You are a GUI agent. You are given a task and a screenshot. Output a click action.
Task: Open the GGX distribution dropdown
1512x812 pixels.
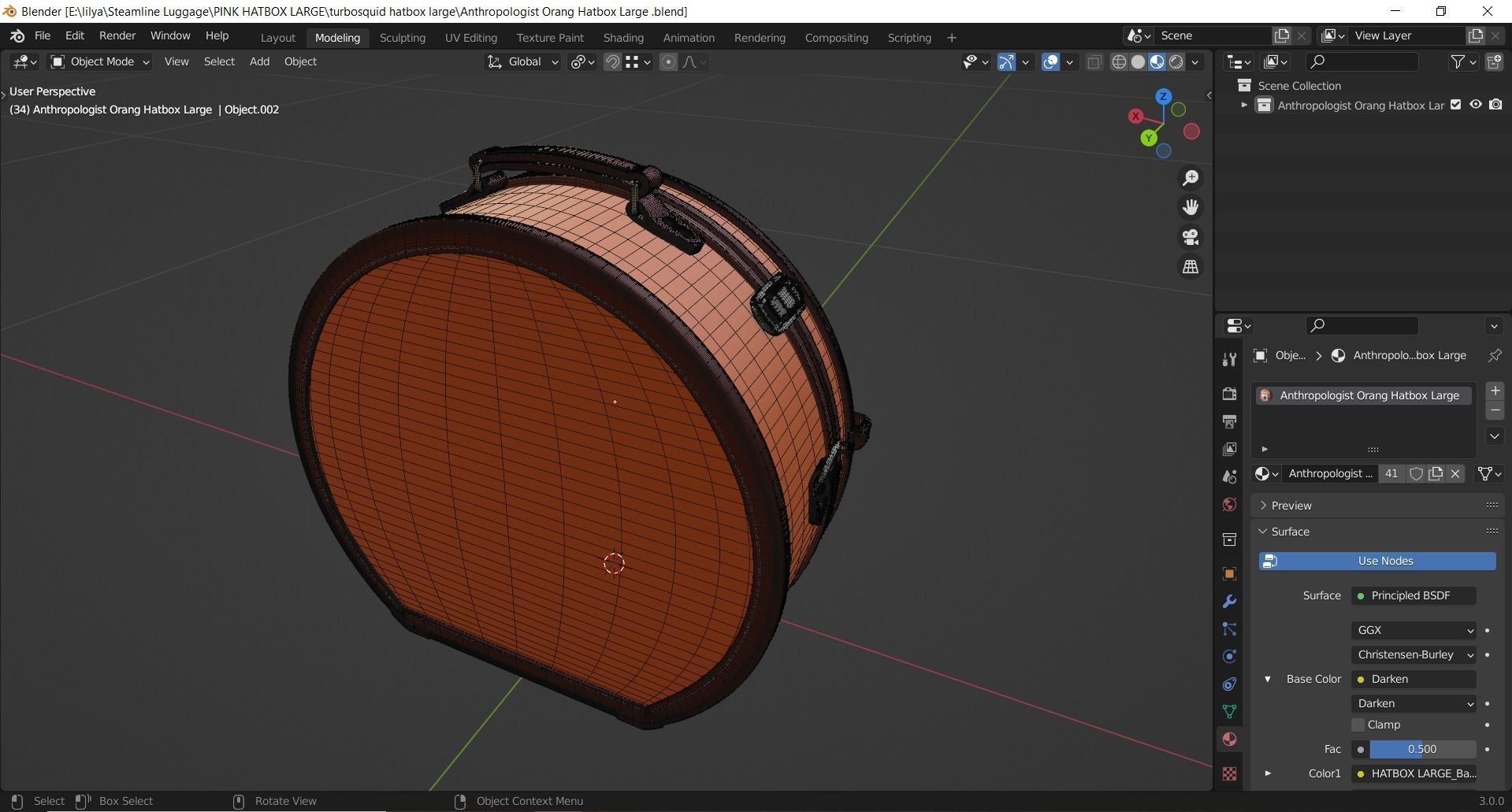[1414, 630]
